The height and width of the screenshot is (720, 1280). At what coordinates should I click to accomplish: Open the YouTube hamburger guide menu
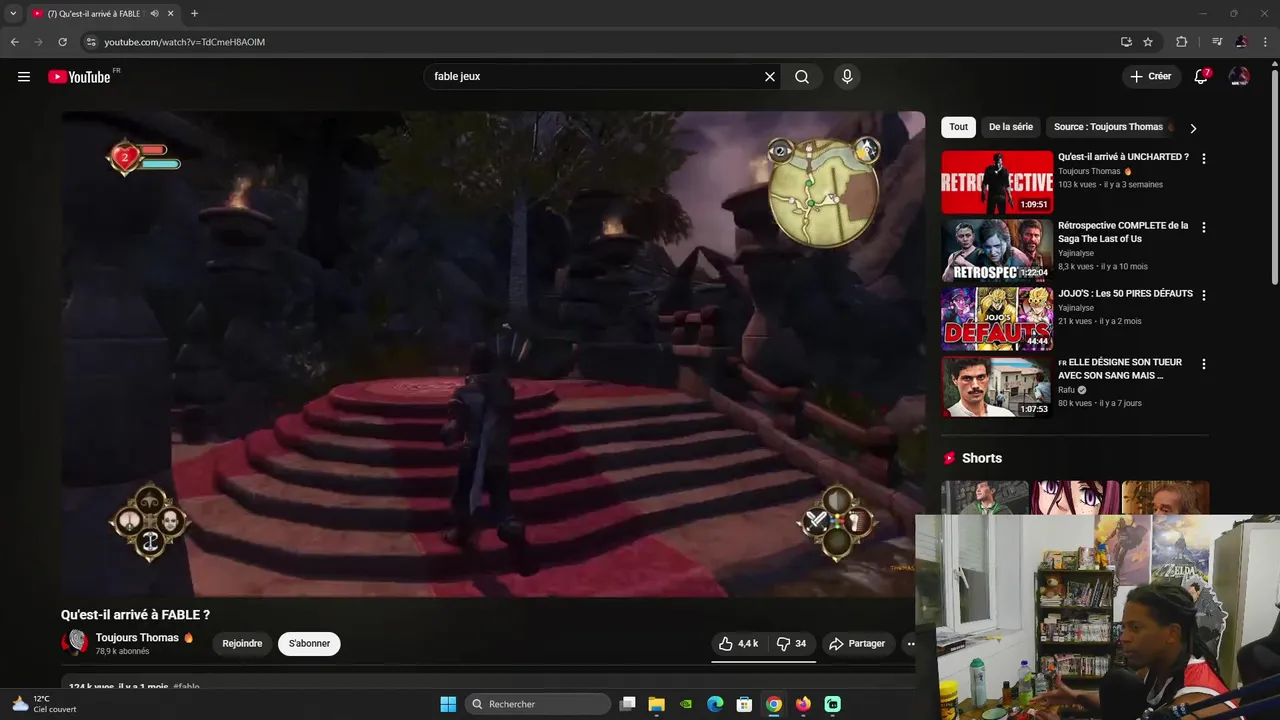[x=24, y=77]
